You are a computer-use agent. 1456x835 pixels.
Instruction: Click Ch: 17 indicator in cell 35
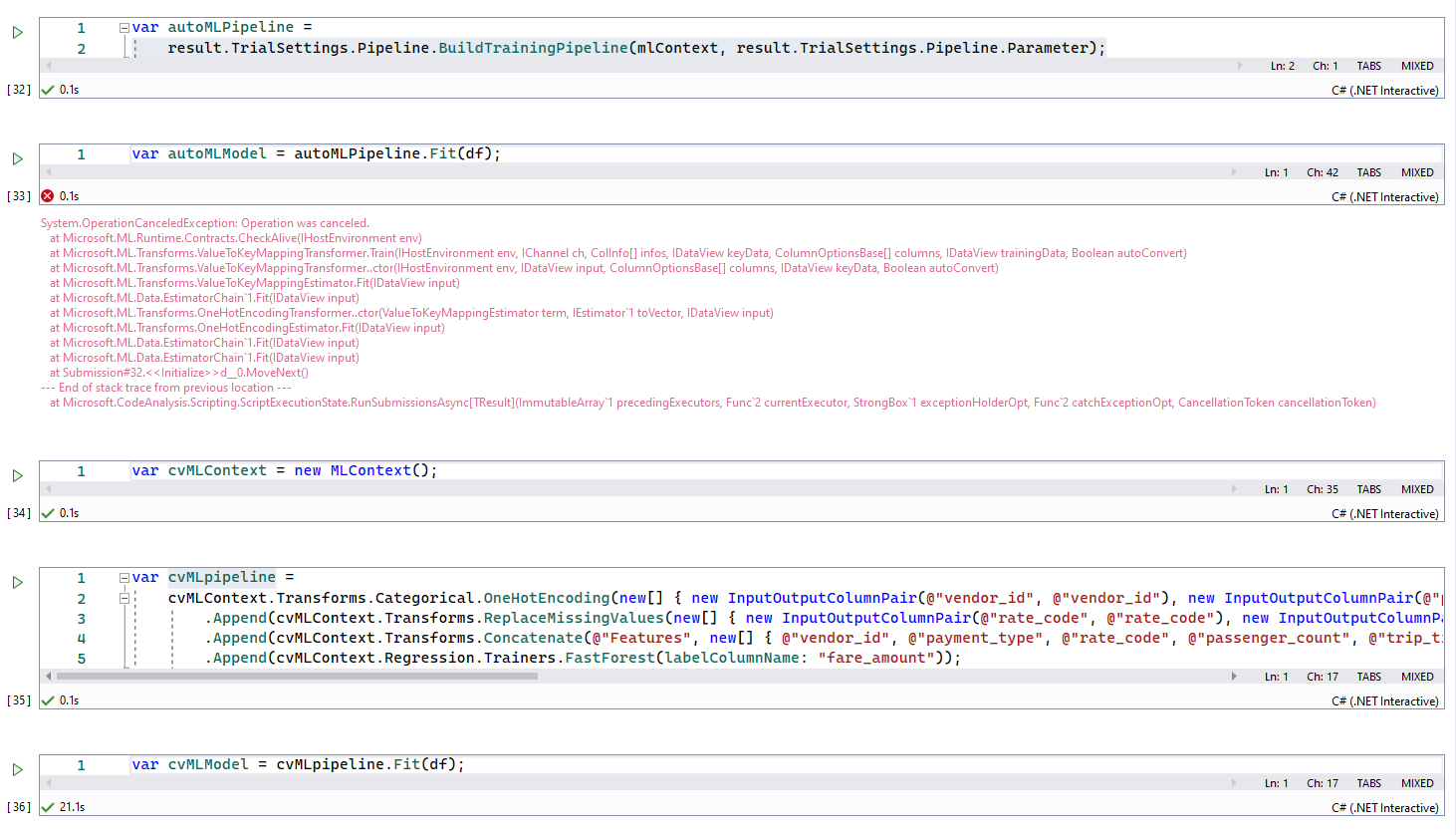pyautogui.click(x=1323, y=677)
